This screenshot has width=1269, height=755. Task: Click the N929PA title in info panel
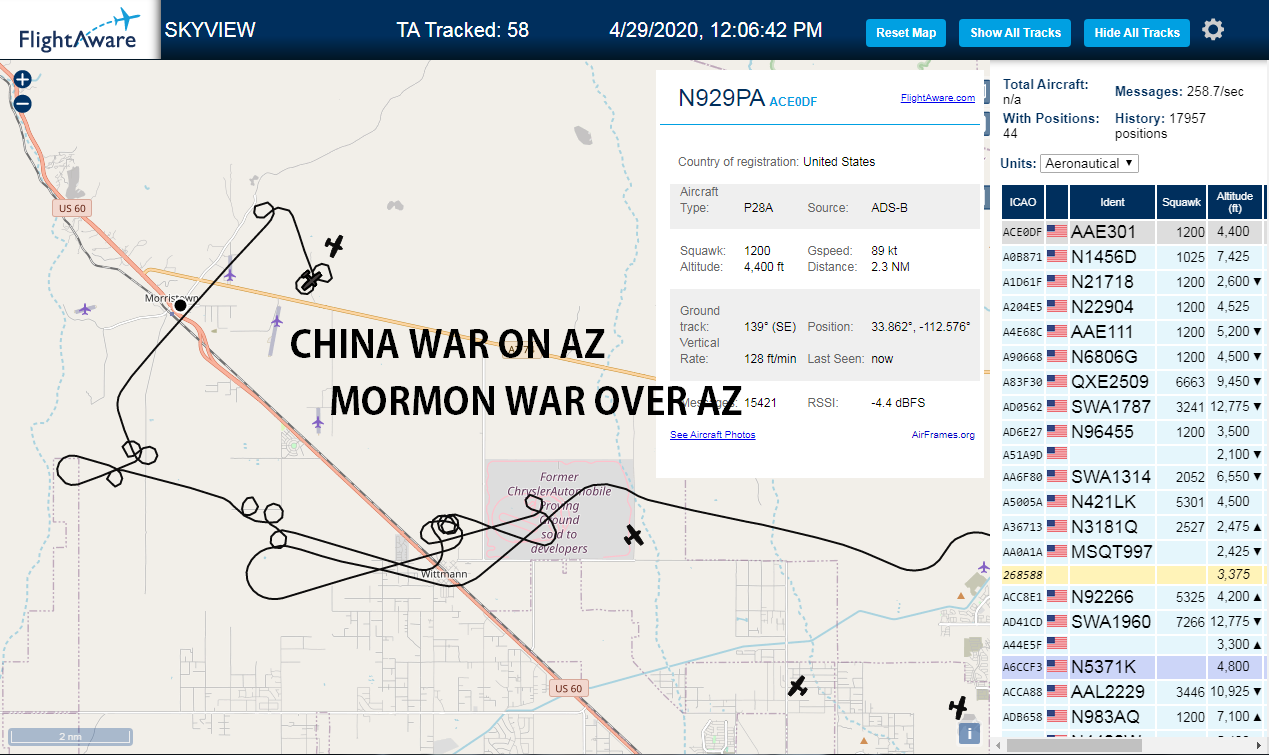(722, 98)
